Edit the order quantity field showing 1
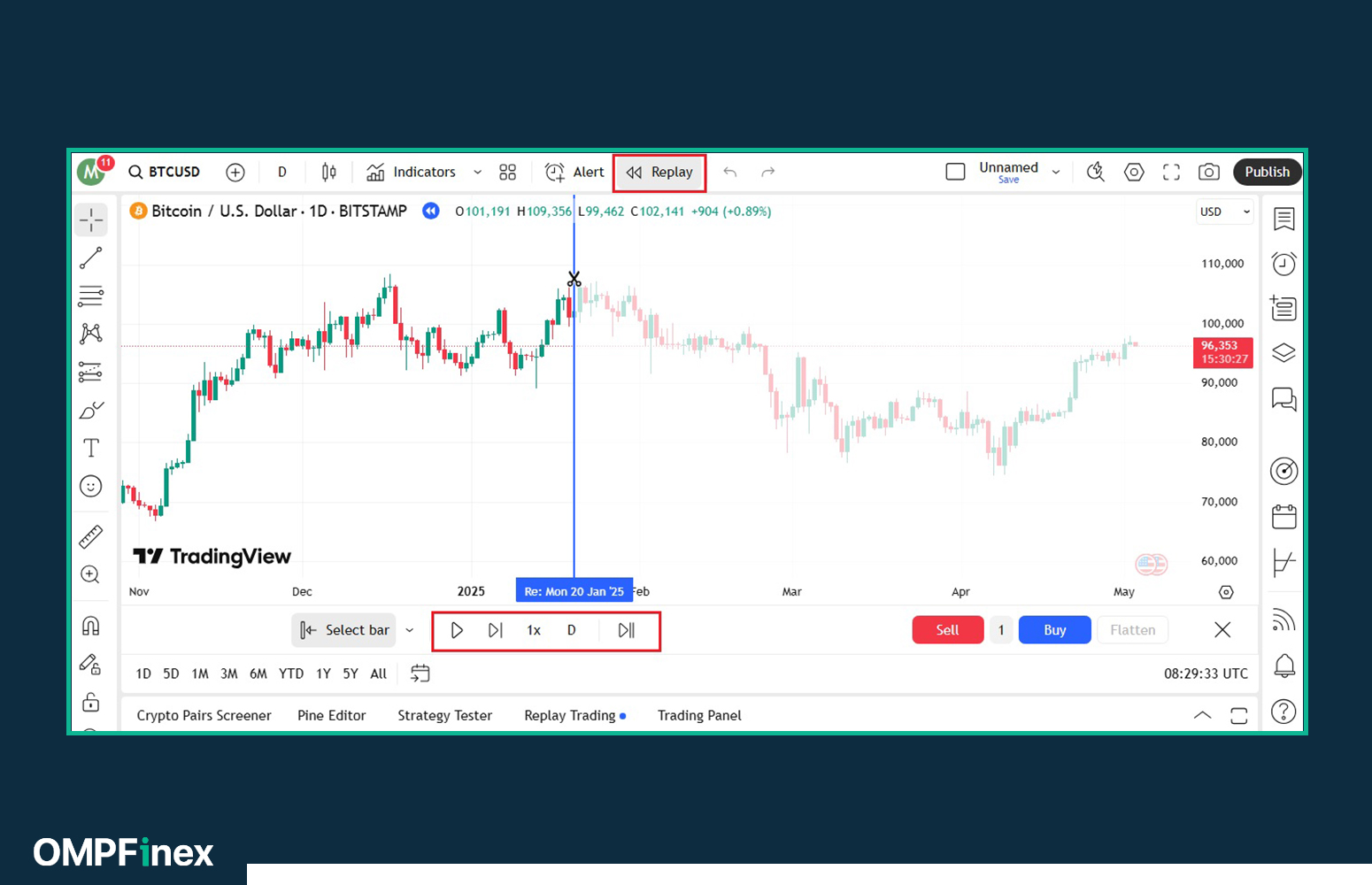1372x885 pixels. (1001, 630)
